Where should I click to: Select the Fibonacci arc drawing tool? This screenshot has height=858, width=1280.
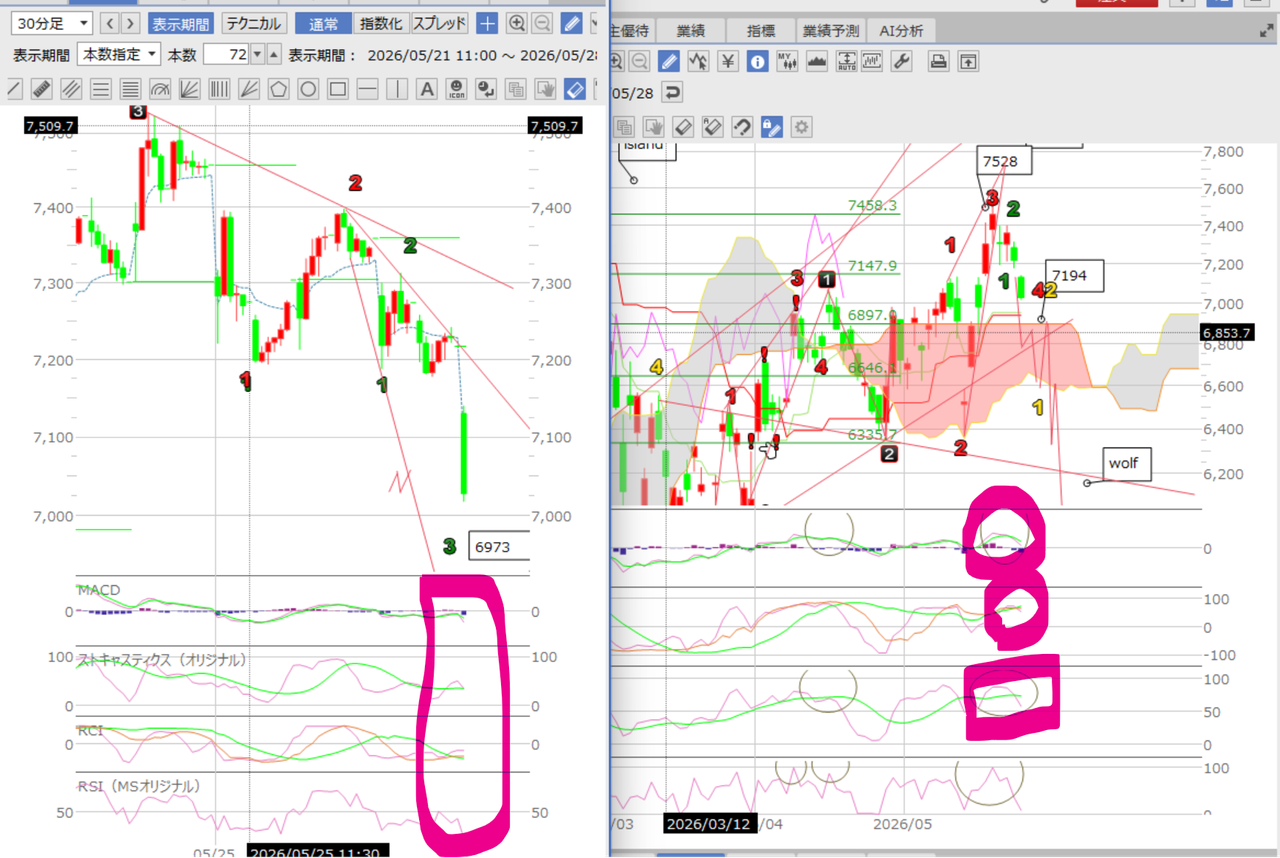click(x=160, y=89)
